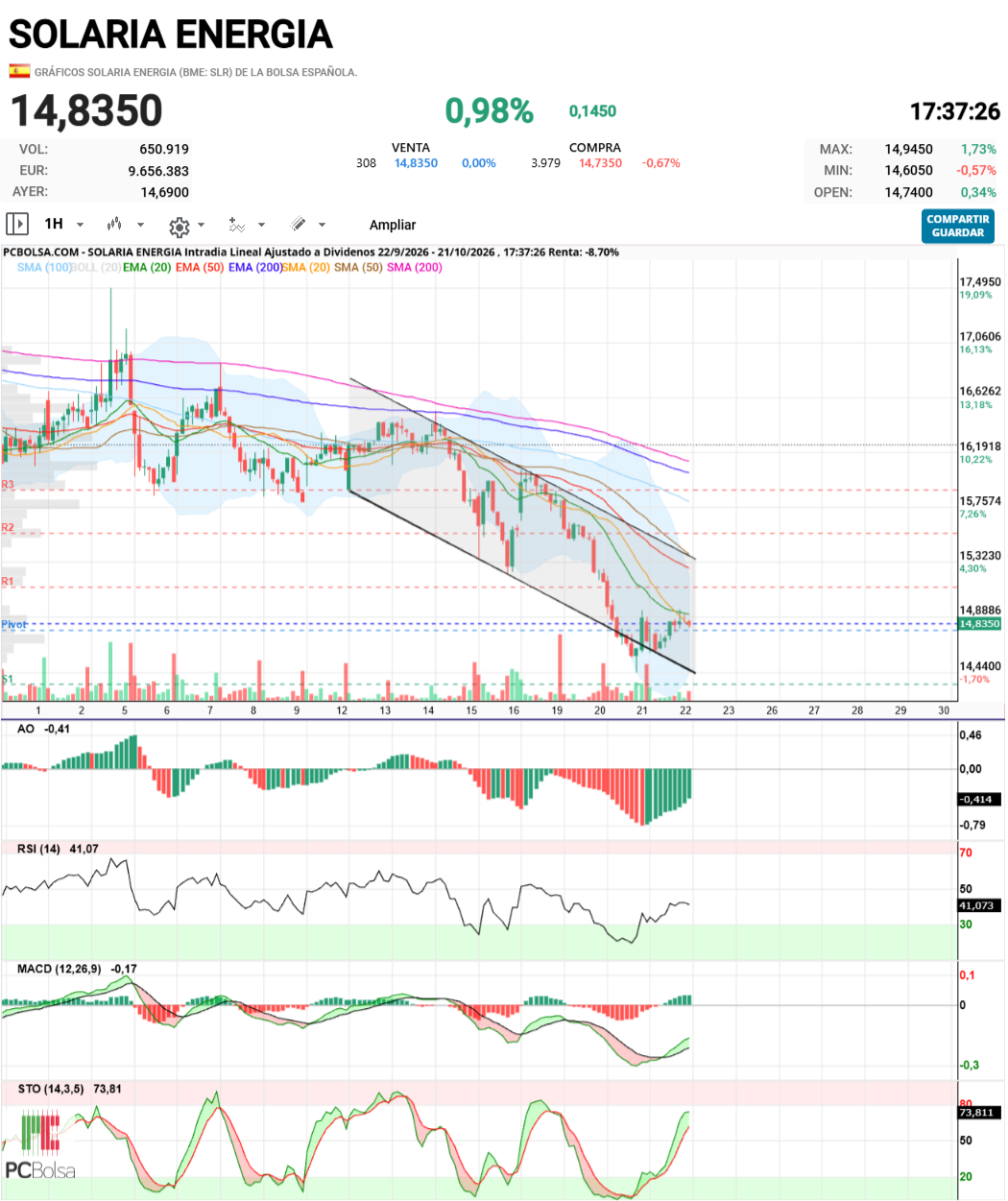Select the drawing pencil tool icon
The height and width of the screenshot is (1201, 1008).
[299, 225]
